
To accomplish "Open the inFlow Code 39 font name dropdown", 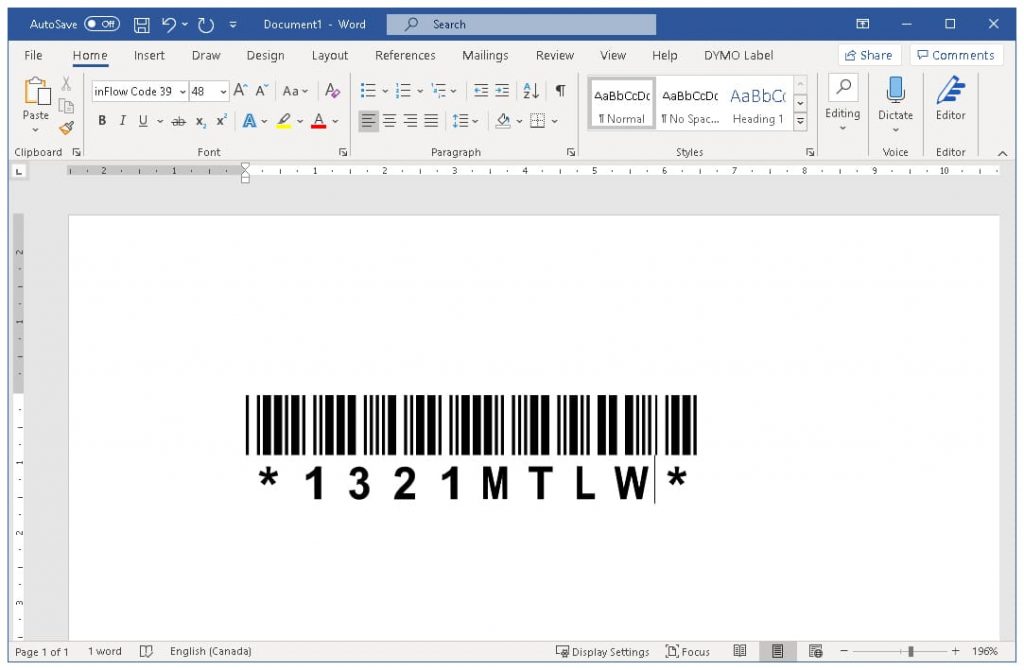I will coord(182,91).
